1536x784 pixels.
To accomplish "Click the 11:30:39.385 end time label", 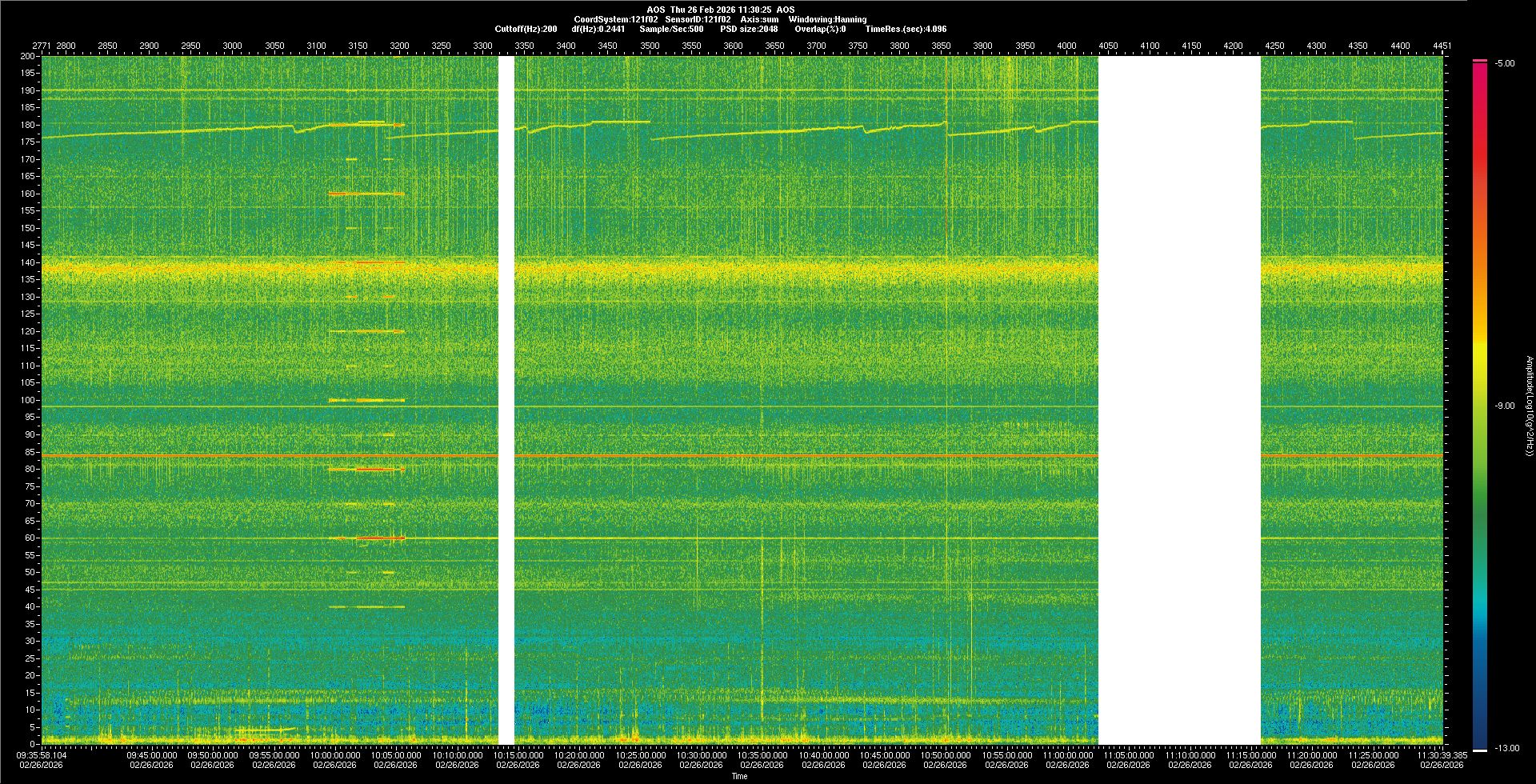I will pyautogui.click(x=1441, y=754).
